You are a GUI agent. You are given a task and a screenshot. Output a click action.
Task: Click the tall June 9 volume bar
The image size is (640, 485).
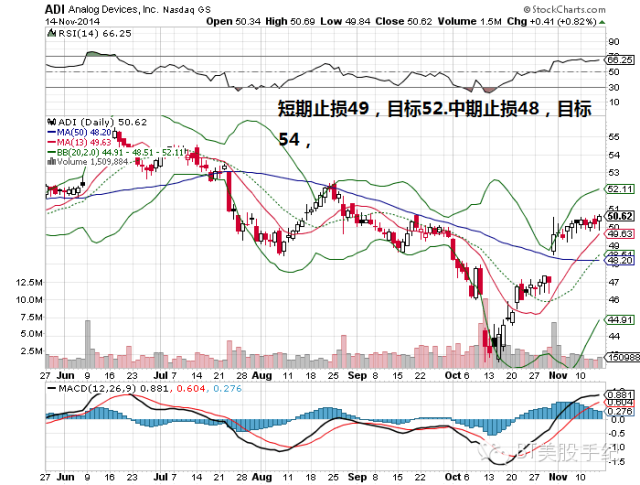pos(87,344)
